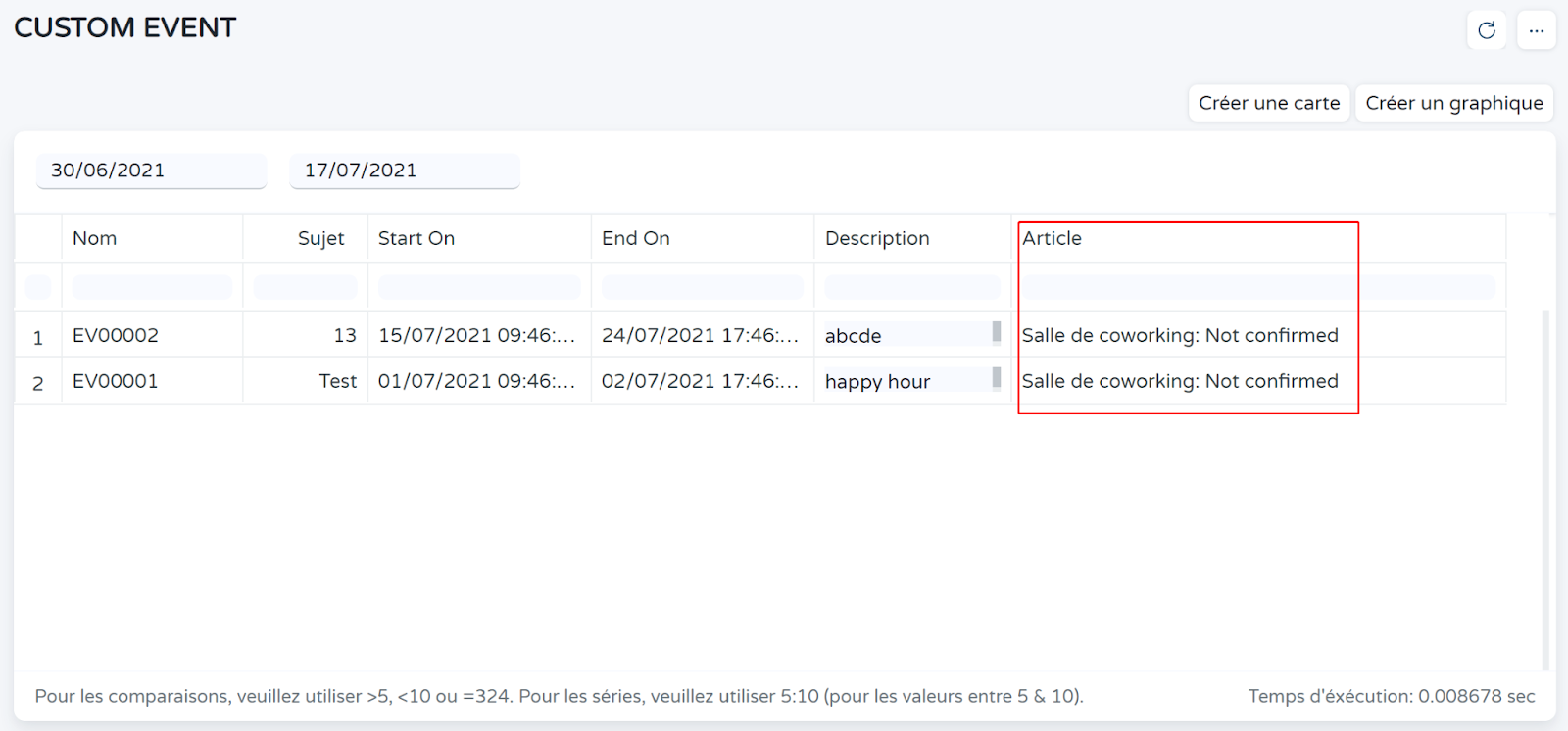The image size is (1568, 731).
Task: Click the happy hour description cell
Action: (x=878, y=381)
